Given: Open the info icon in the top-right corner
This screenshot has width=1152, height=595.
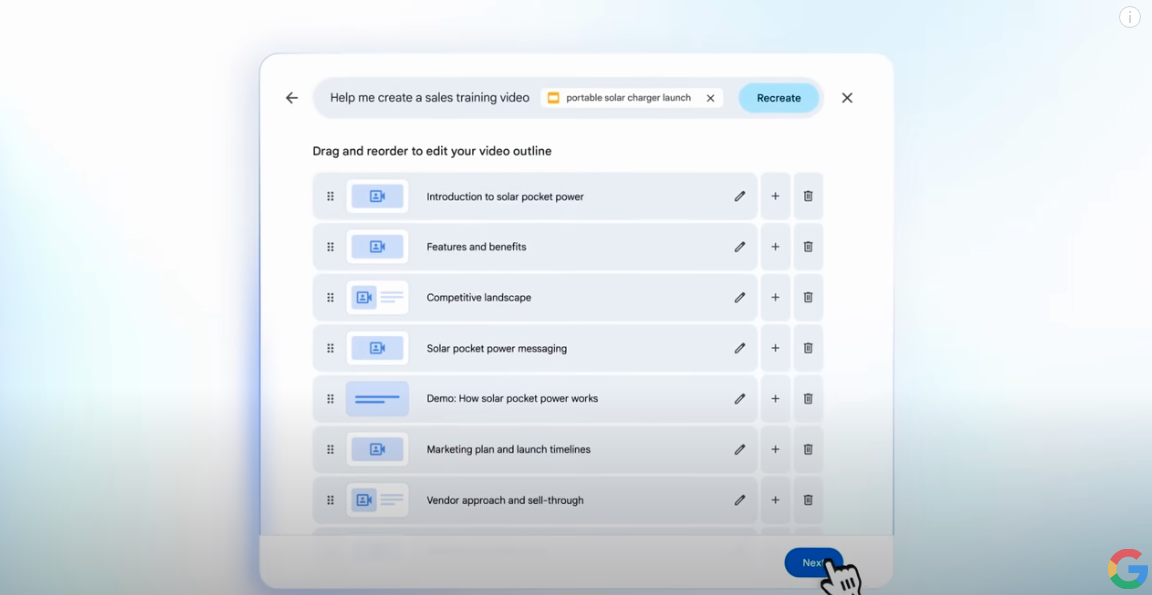Looking at the screenshot, I should pyautogui.click(x=1129, y=17).
